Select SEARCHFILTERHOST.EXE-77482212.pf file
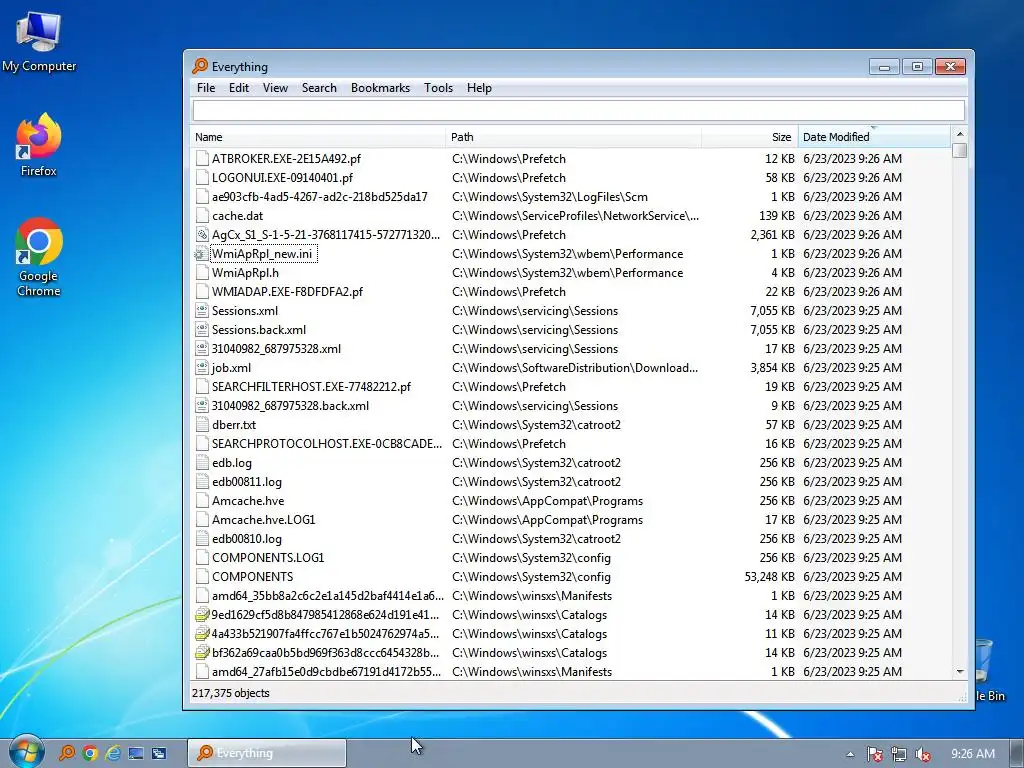The image size is (1024, 768). 311,387
